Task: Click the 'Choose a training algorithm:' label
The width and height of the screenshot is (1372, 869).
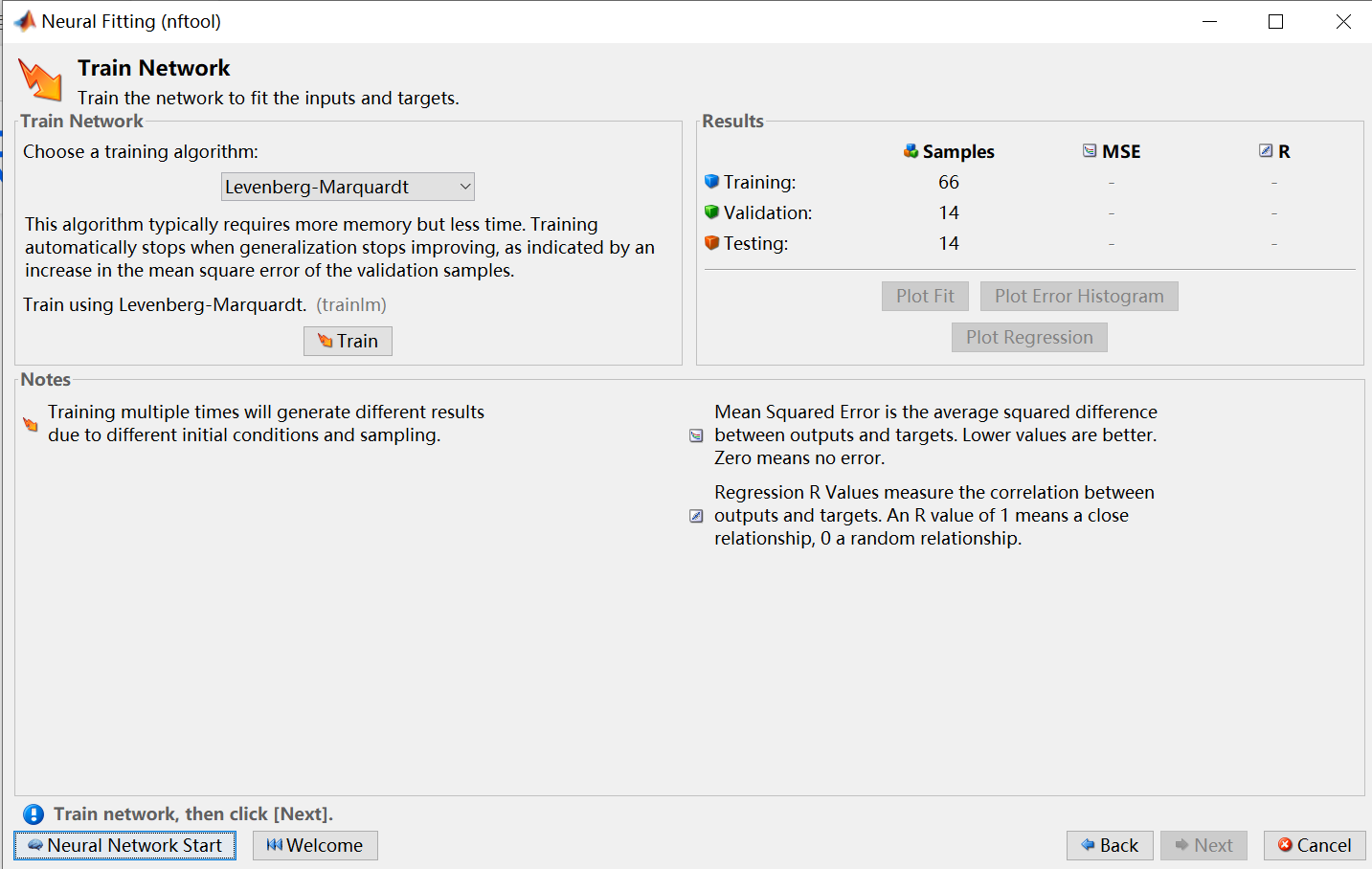Action: click(141, 151)
